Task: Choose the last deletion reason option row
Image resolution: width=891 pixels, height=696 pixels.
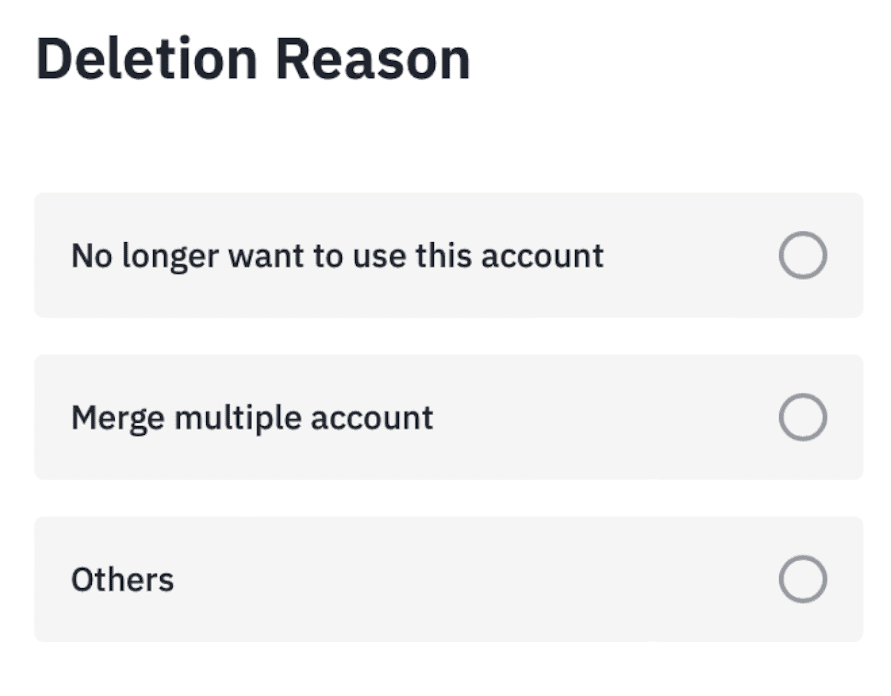Action: (x=448, y=579)
